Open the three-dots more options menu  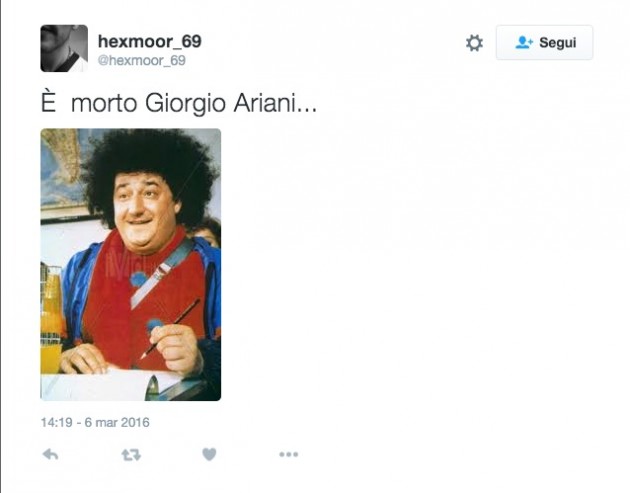(x=288, y=454)
